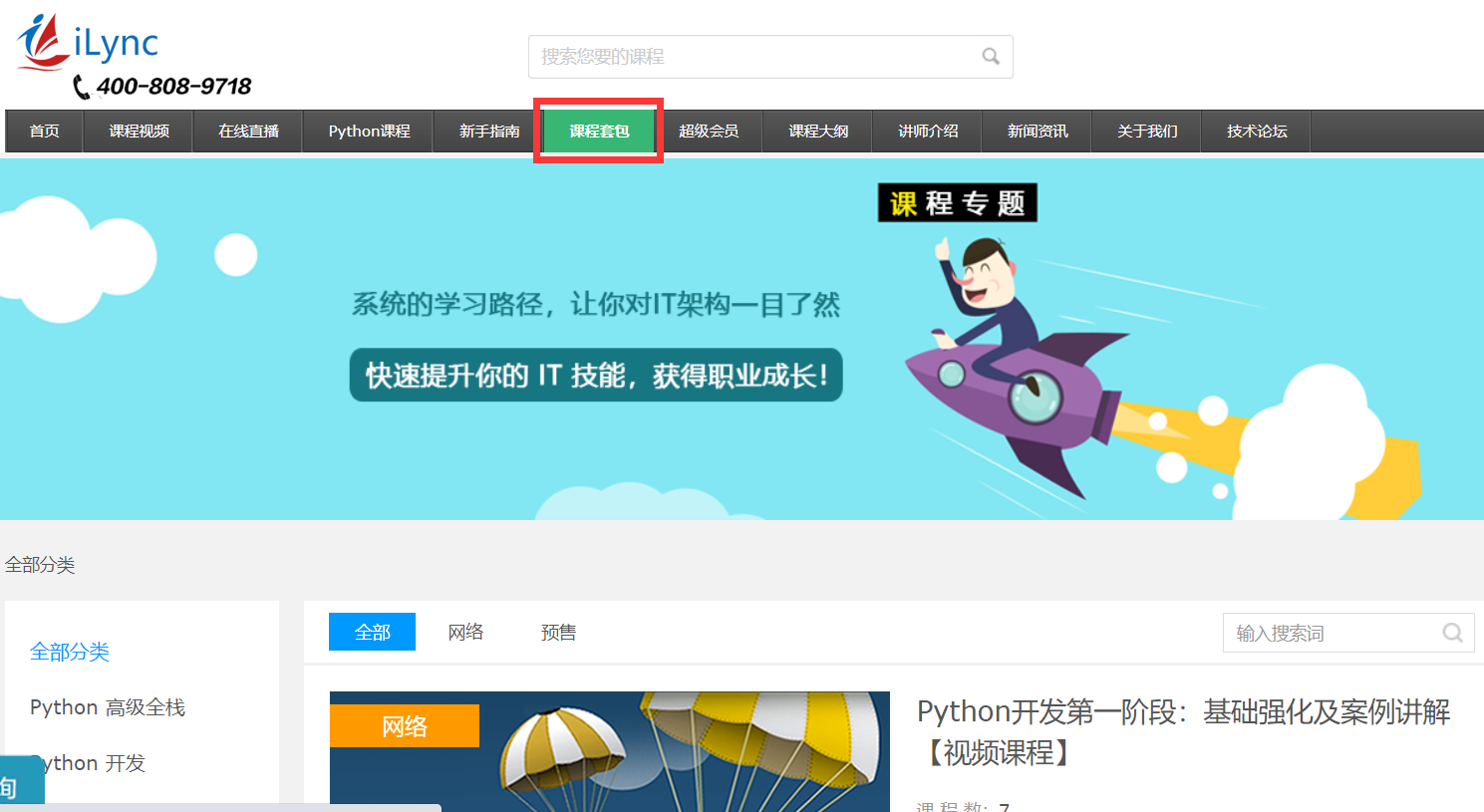Click the highlighted 课程套包 menu item

pyautogui.click(x=599, y=132)
